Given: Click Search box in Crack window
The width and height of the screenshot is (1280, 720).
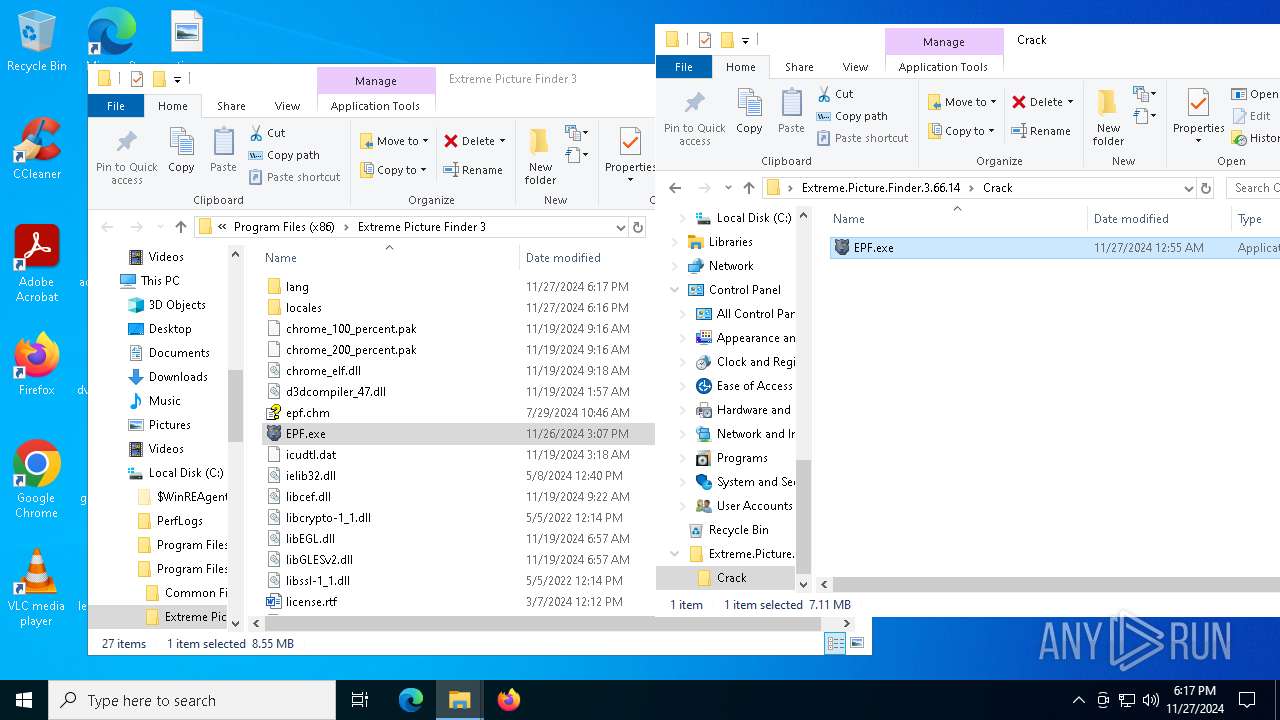Looking at the screenshot, I should pyautogui.click(x=1253, y=188).
